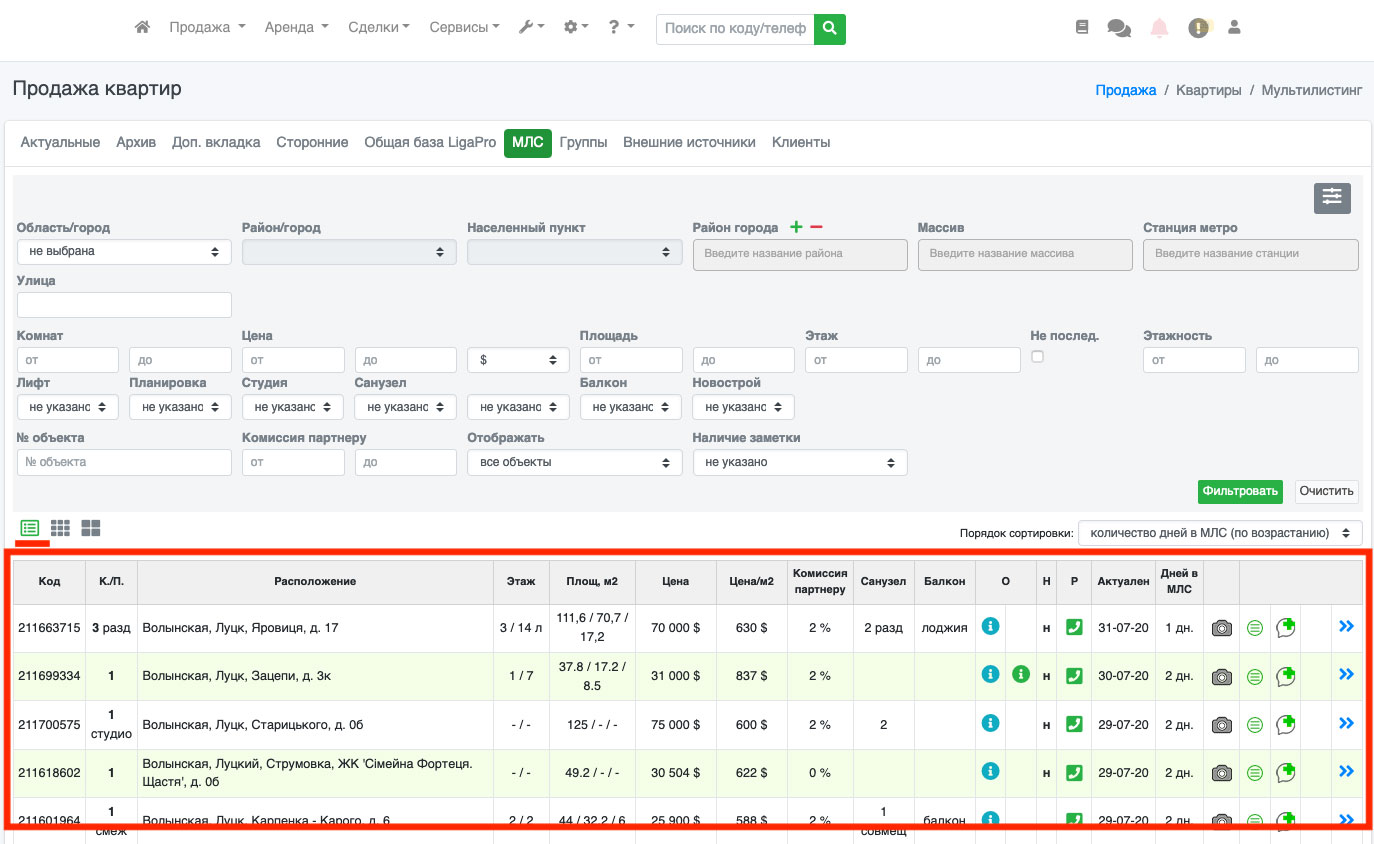Open the currency dropdown showing $
1374x844 pixels.
point(518,360)
